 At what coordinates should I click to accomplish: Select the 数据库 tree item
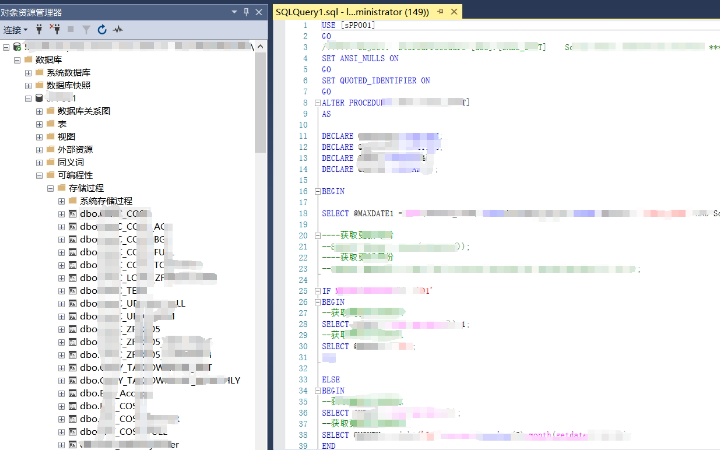(x=49, y=60)
